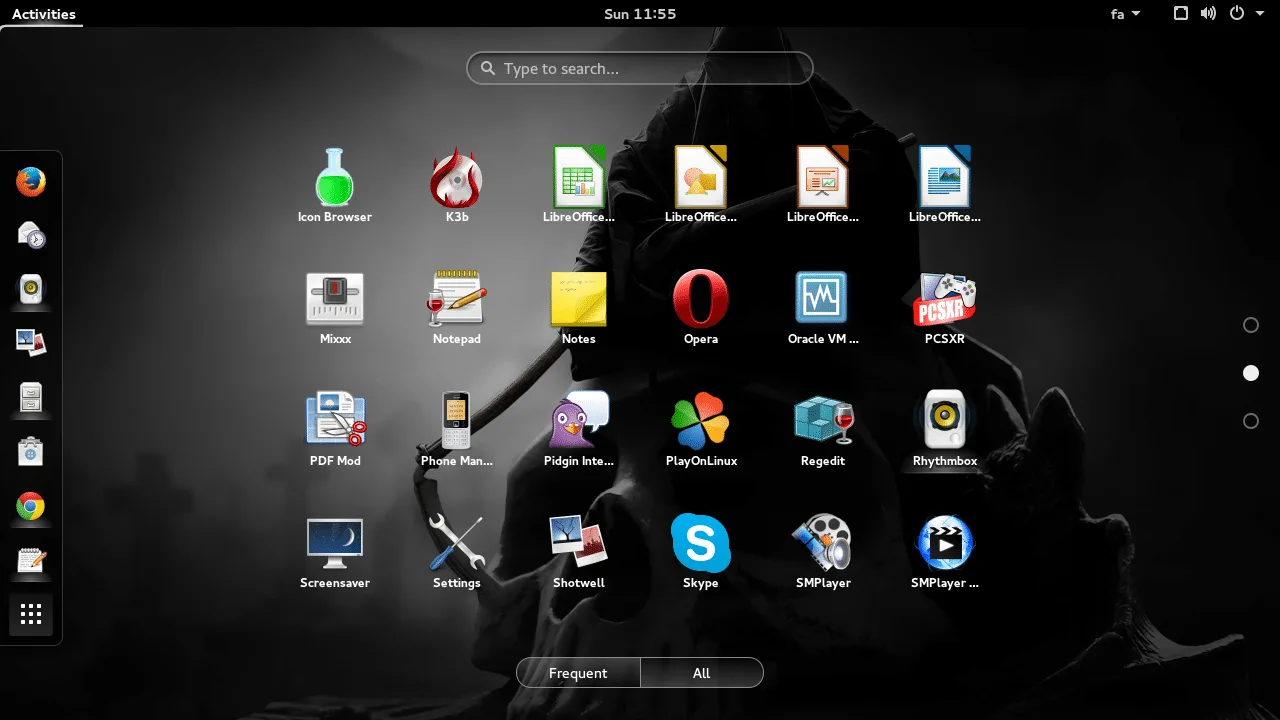Go to the first app grid page
The image size is (1280, 720).
click(1250, 325)
